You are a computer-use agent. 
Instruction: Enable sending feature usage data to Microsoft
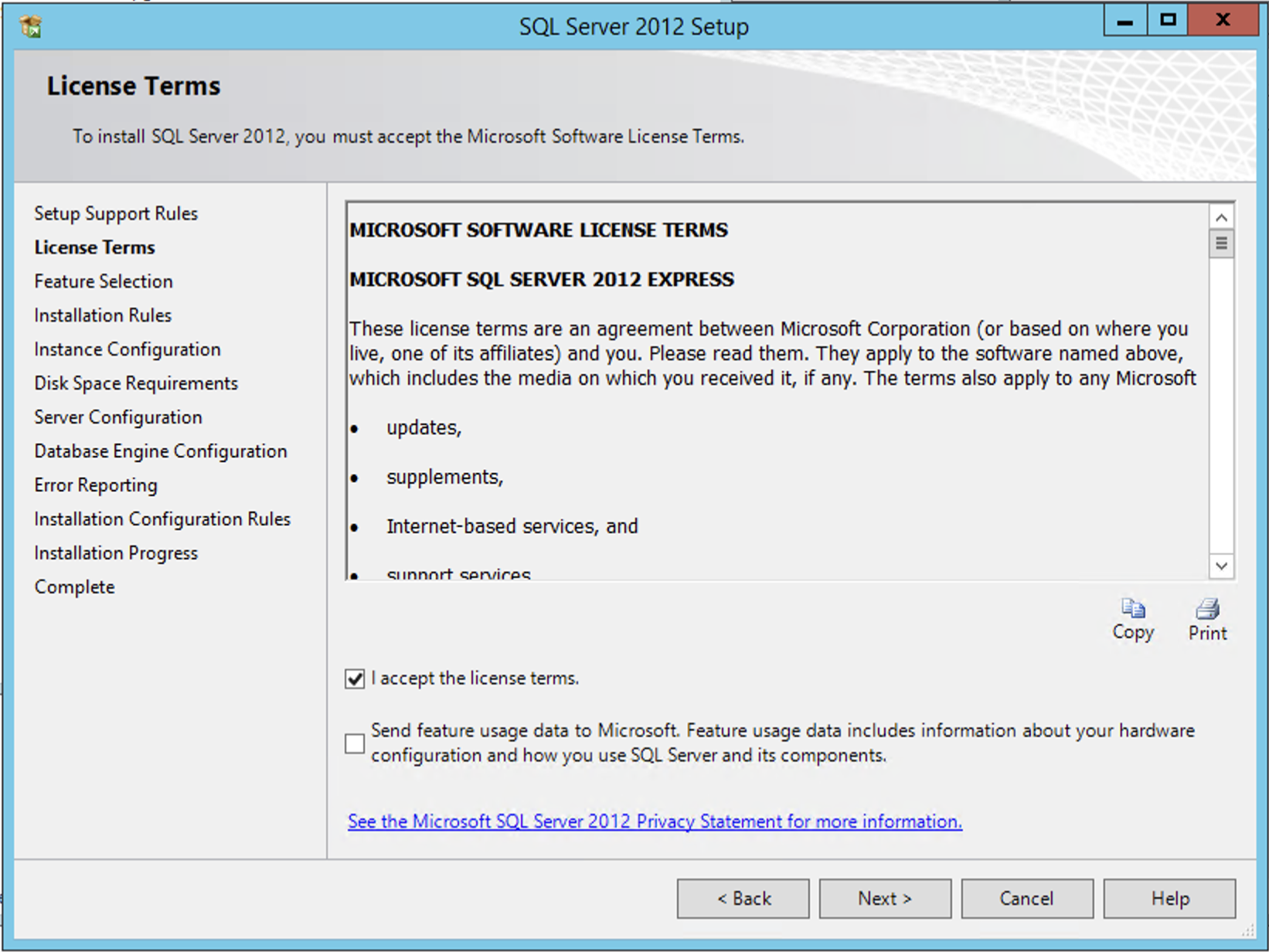[x=355, y=743]
